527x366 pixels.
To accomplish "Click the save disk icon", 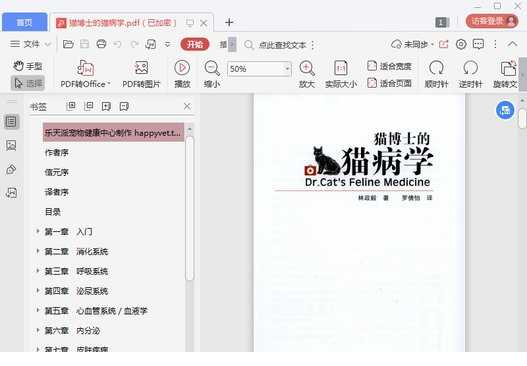I will (85, 44).
